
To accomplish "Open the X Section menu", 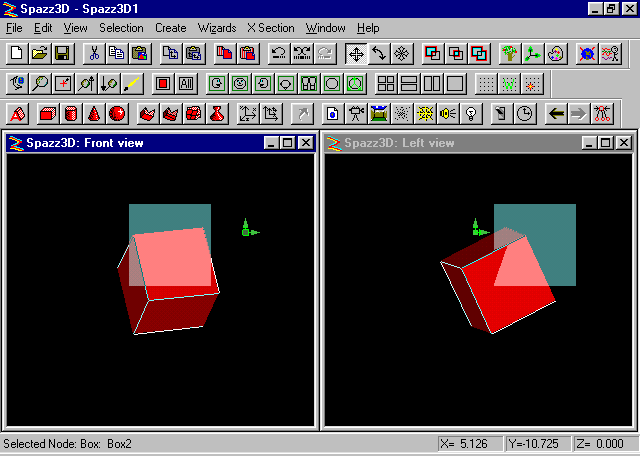I will (x=271, y=28).
